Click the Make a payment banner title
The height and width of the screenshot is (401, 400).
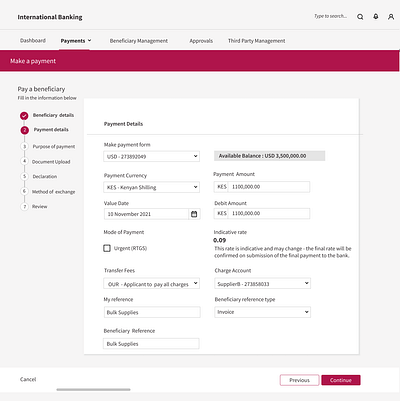click(x=33, y=61)
